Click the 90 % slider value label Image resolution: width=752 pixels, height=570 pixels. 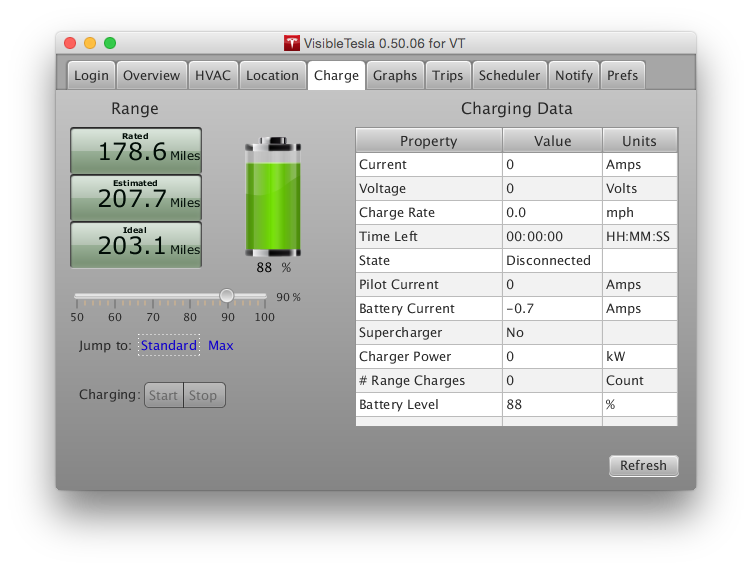click(288, 297)
